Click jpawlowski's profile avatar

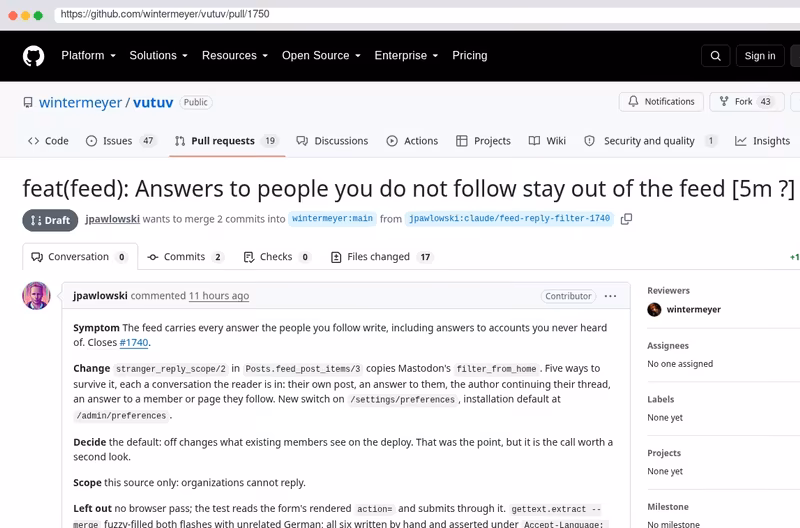(x=36, y=296)
